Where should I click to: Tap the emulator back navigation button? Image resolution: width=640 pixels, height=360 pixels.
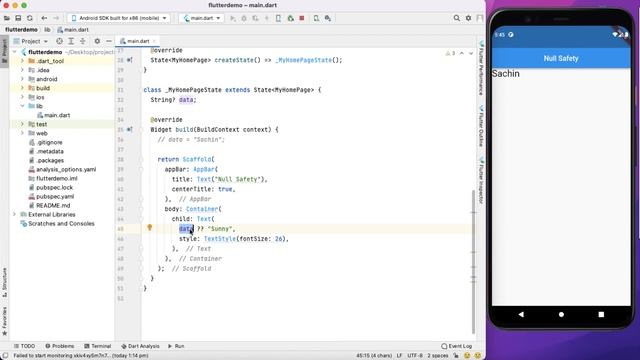[x=521, y=315]
